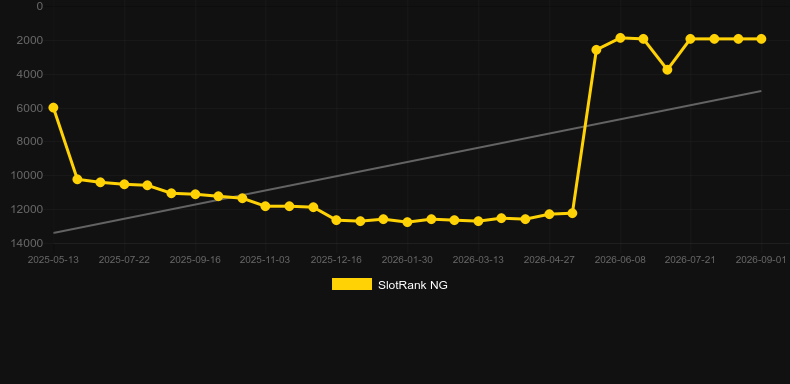Click the x-axis label 2025-09-16

coord(195,260)
